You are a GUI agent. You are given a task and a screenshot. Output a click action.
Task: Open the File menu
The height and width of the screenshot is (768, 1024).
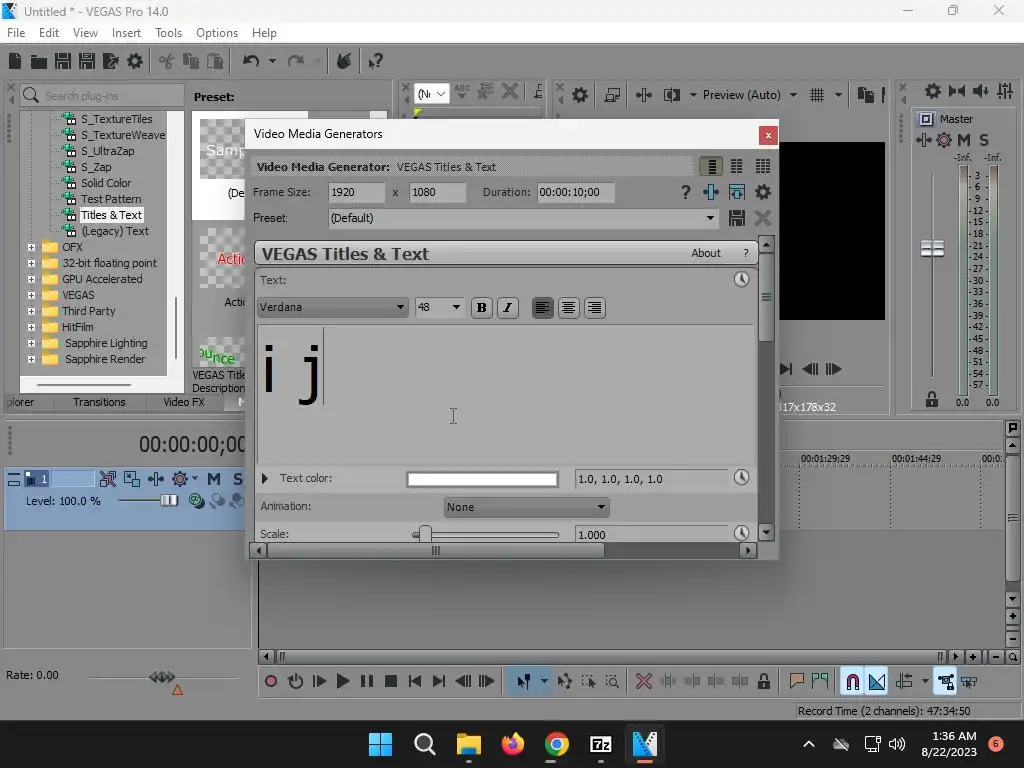16,33
